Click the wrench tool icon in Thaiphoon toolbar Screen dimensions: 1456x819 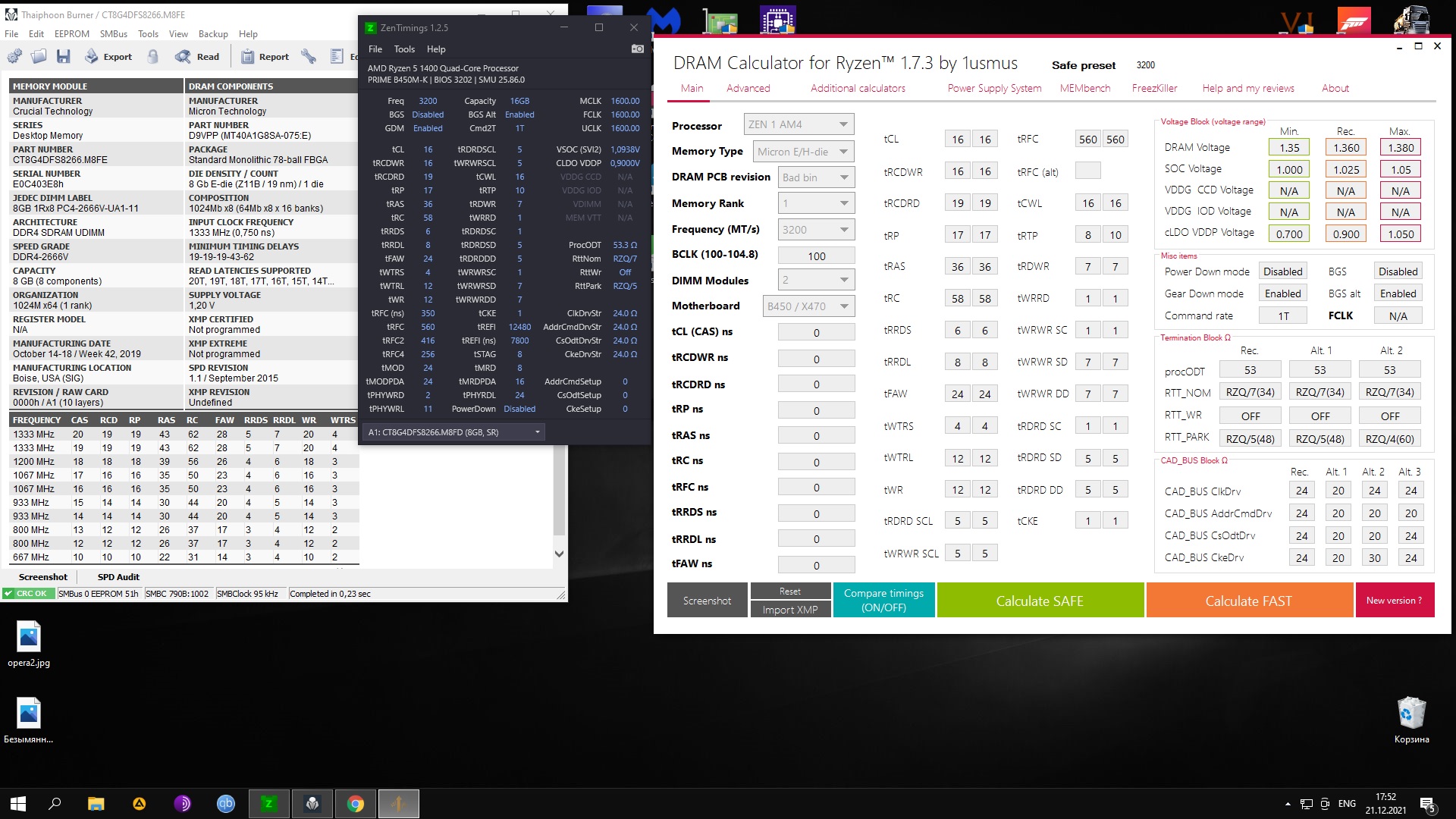click(308, 56)
